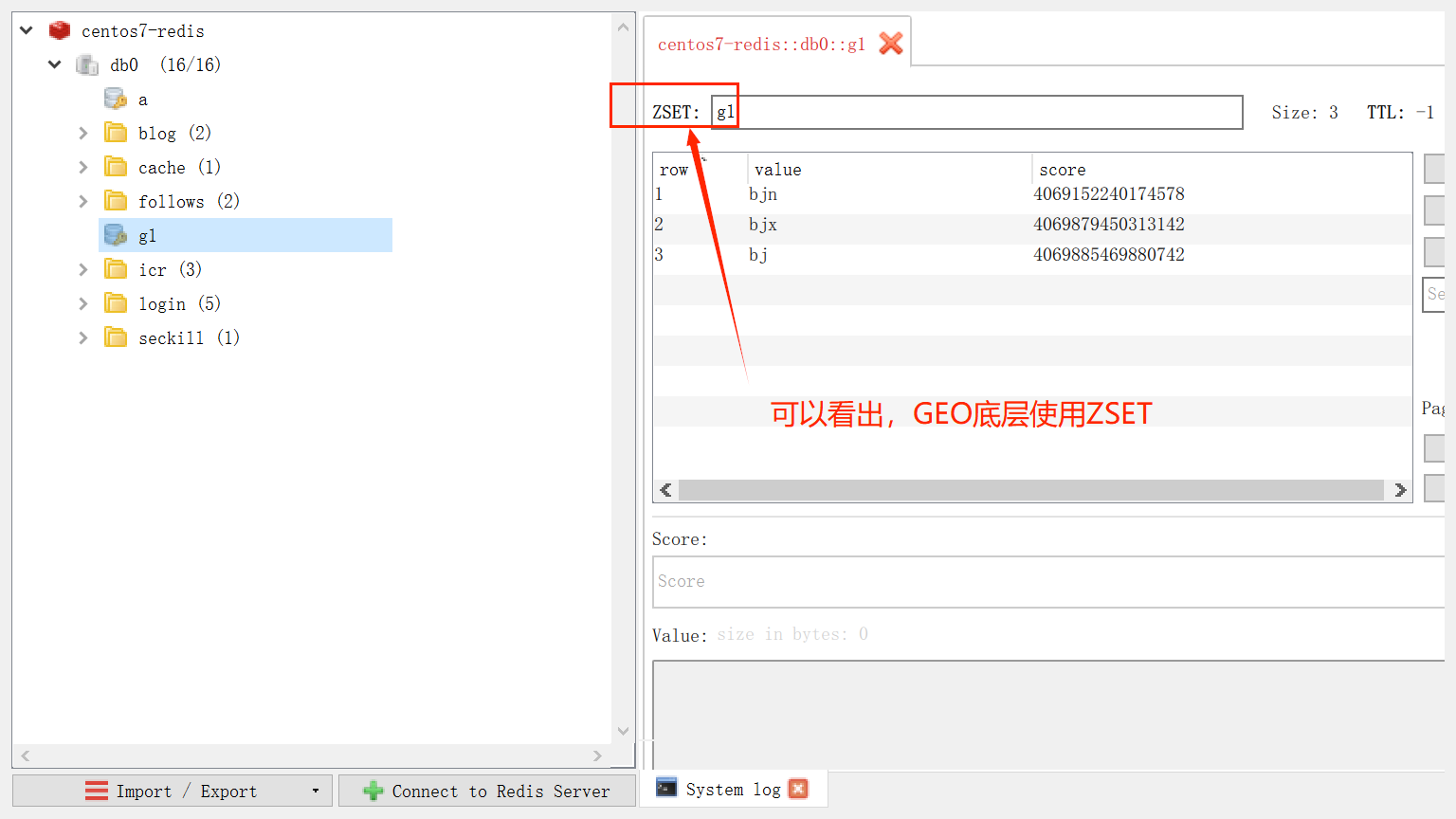Click the 'TTL: -1' label
1456x819 pixels.
click(1400, 113)
